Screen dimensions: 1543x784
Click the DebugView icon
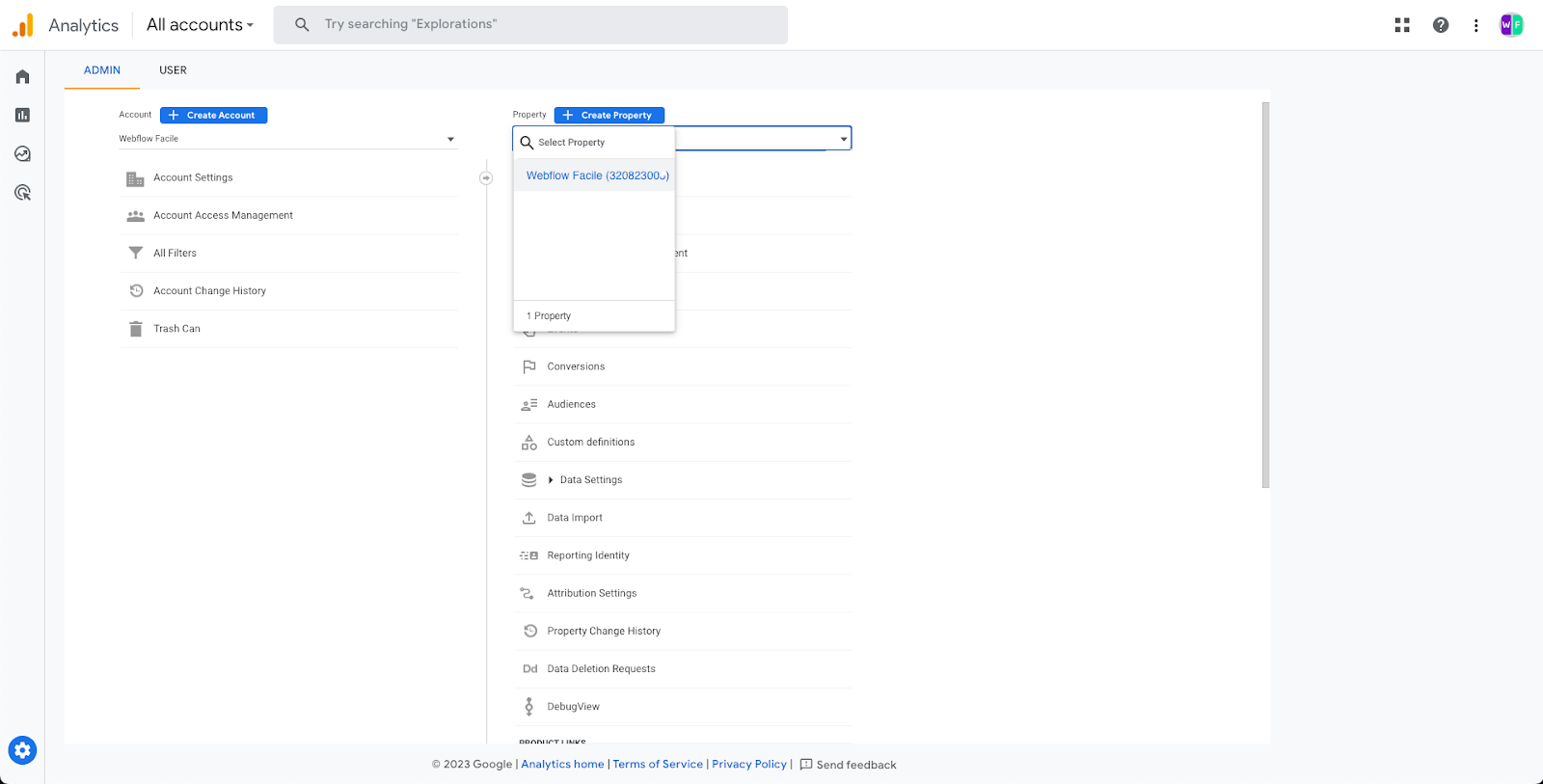tap(528, 707)
